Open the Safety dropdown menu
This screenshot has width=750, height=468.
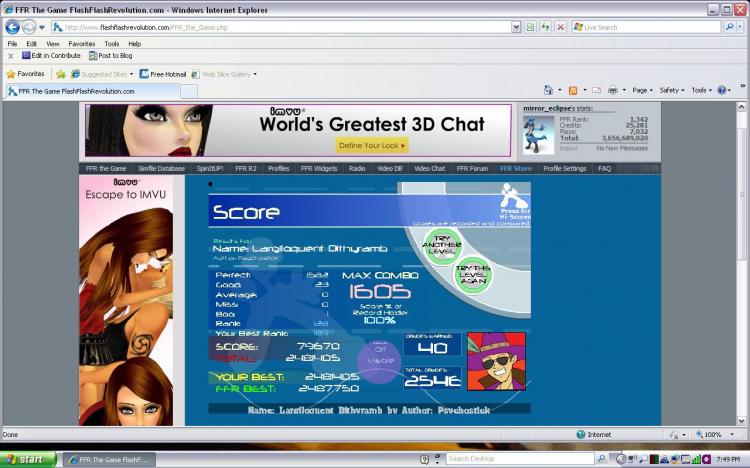pos(672,90)
